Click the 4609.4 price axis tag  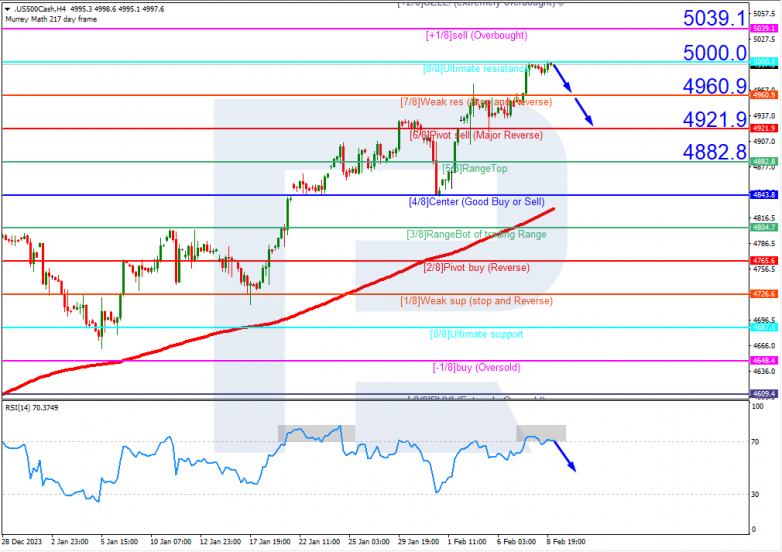[764, 394]
